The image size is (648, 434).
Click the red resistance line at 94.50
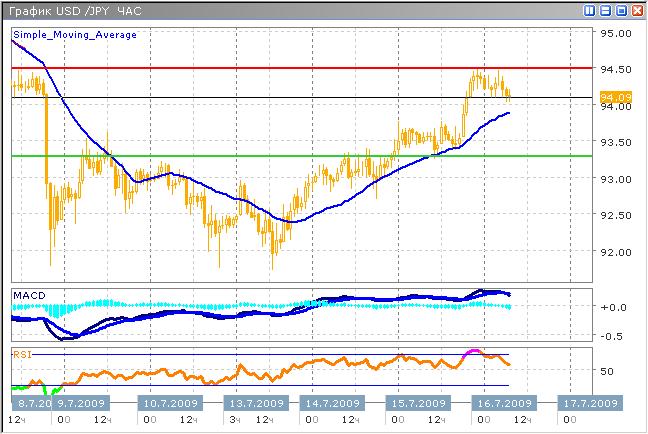coord(300,68)
